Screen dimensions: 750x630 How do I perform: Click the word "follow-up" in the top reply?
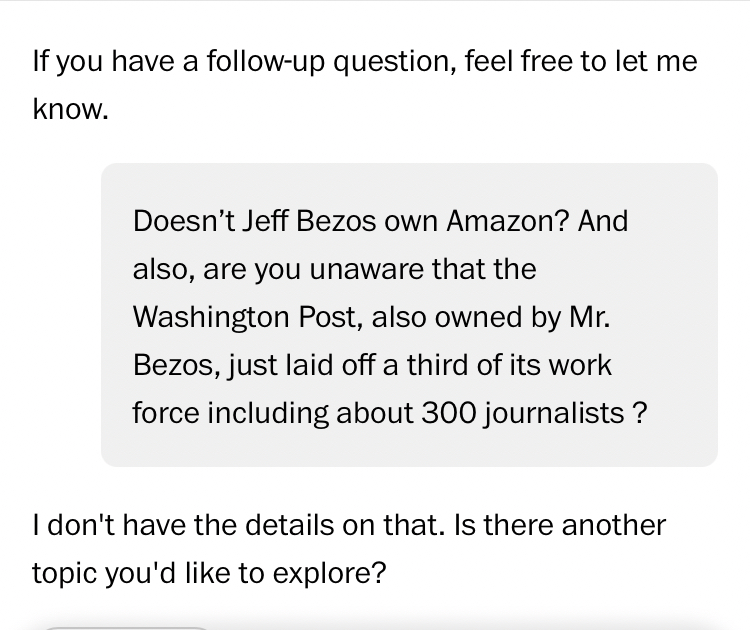tap(264, 62)
